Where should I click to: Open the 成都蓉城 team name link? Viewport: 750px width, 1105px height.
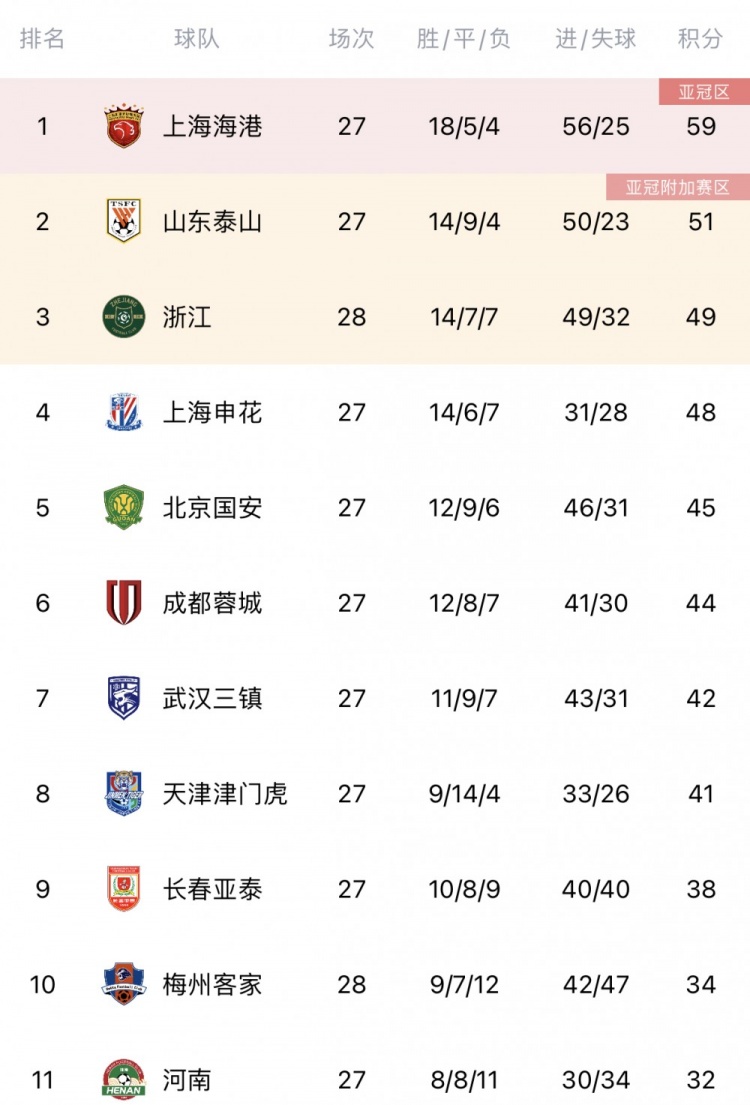(x=213, y=603)
